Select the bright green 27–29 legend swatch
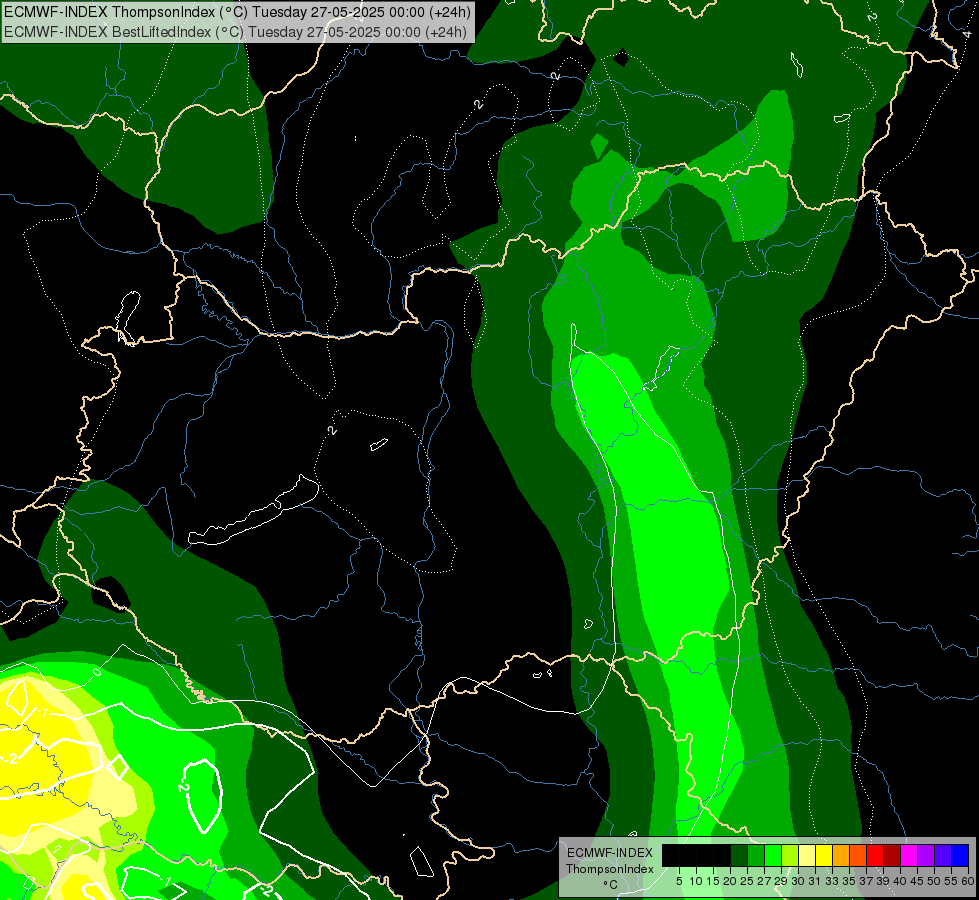979x900 pixels. 773,855
